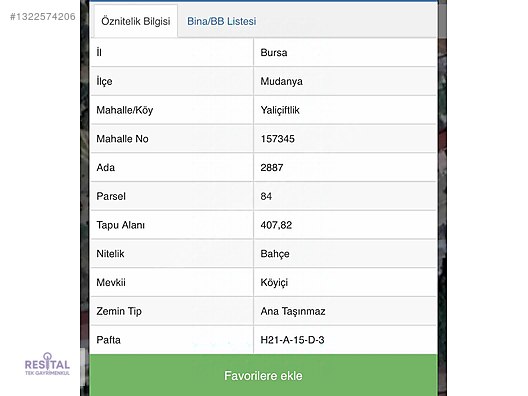Select the Yalıçiftlik neighborhood cell
528x396 pixels.
(x=345, y=110)
